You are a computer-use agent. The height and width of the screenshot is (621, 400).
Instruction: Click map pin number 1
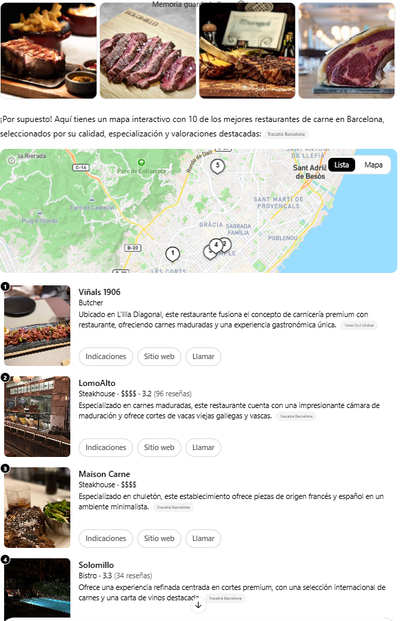click(172, 253)
